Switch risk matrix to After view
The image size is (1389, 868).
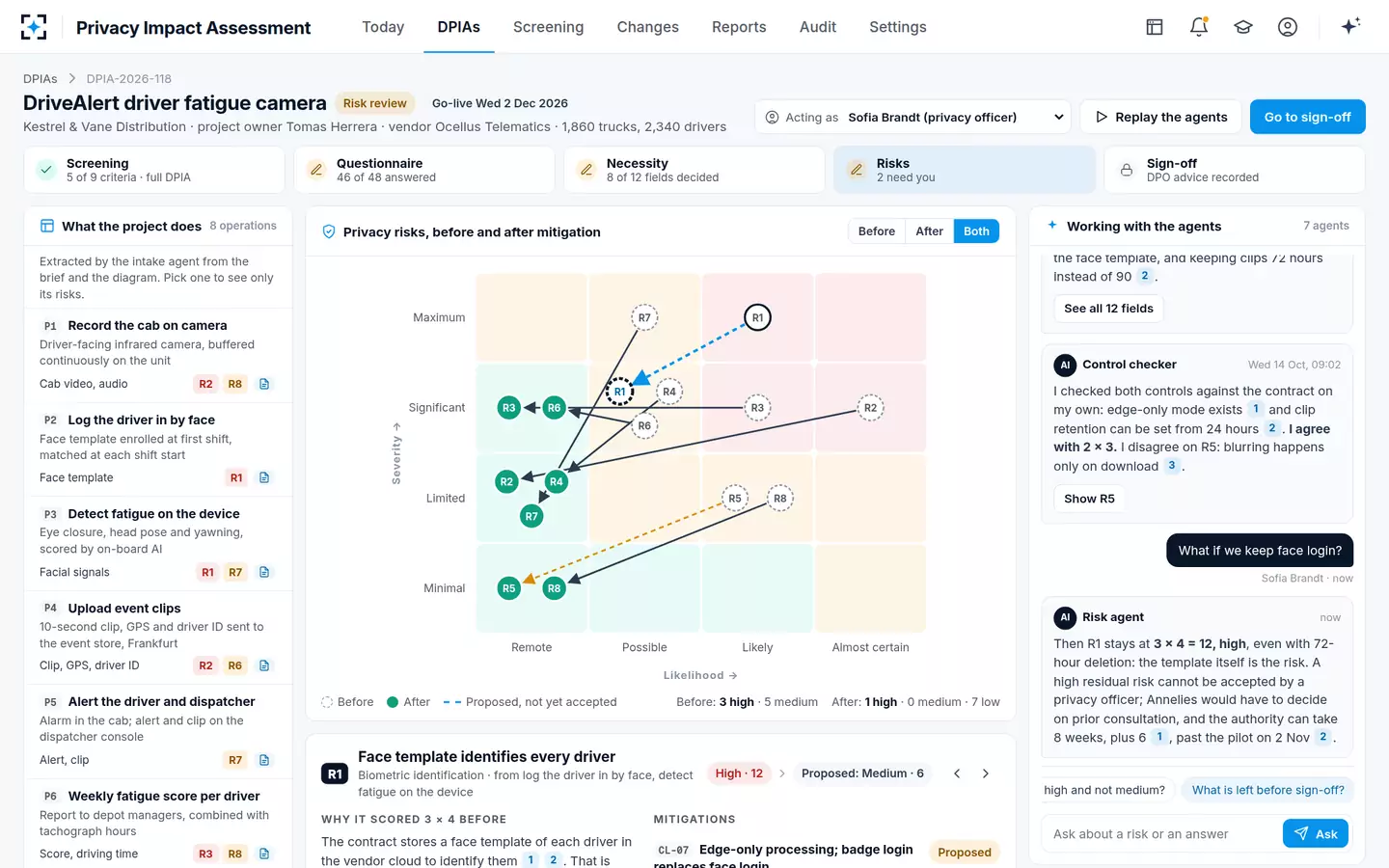[x=929, y=231]
